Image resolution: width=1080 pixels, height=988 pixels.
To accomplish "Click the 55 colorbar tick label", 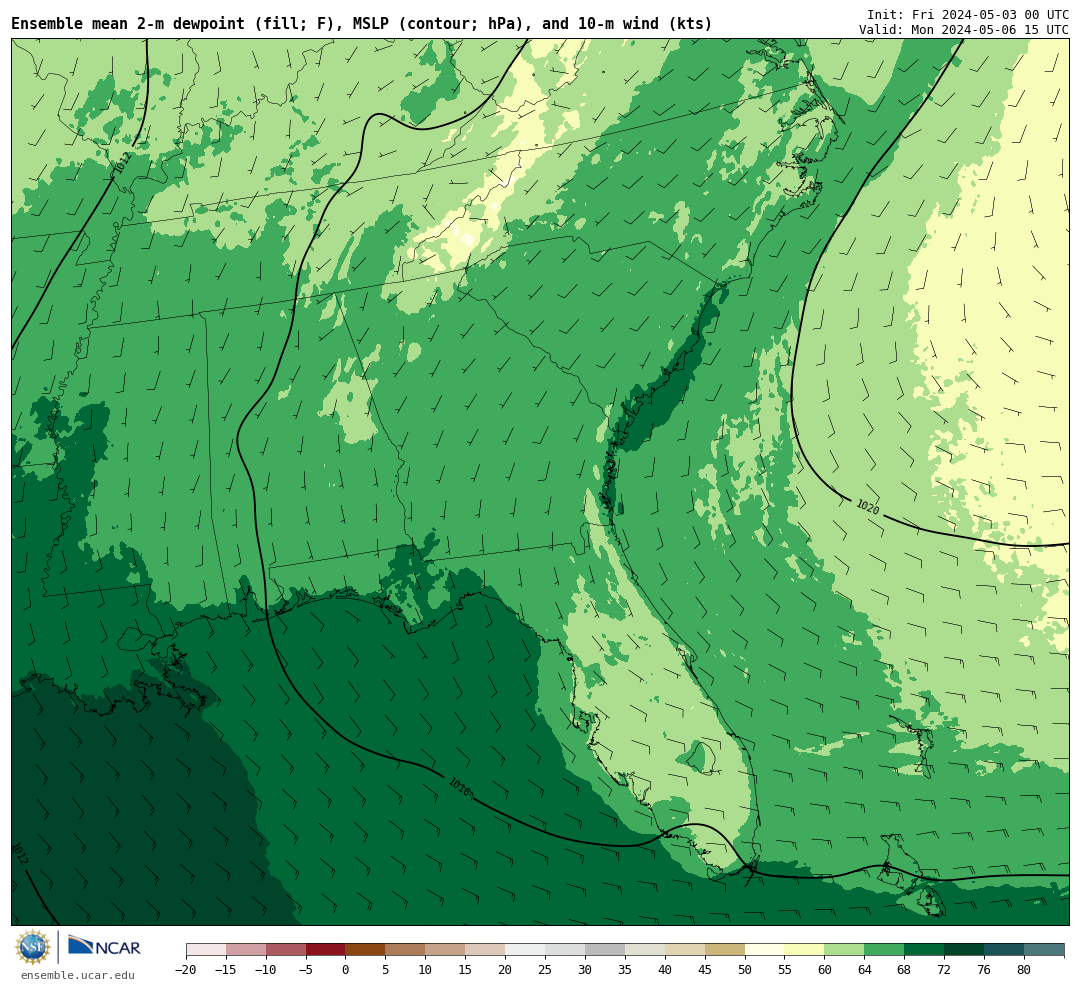I will [x=785, y=970].
